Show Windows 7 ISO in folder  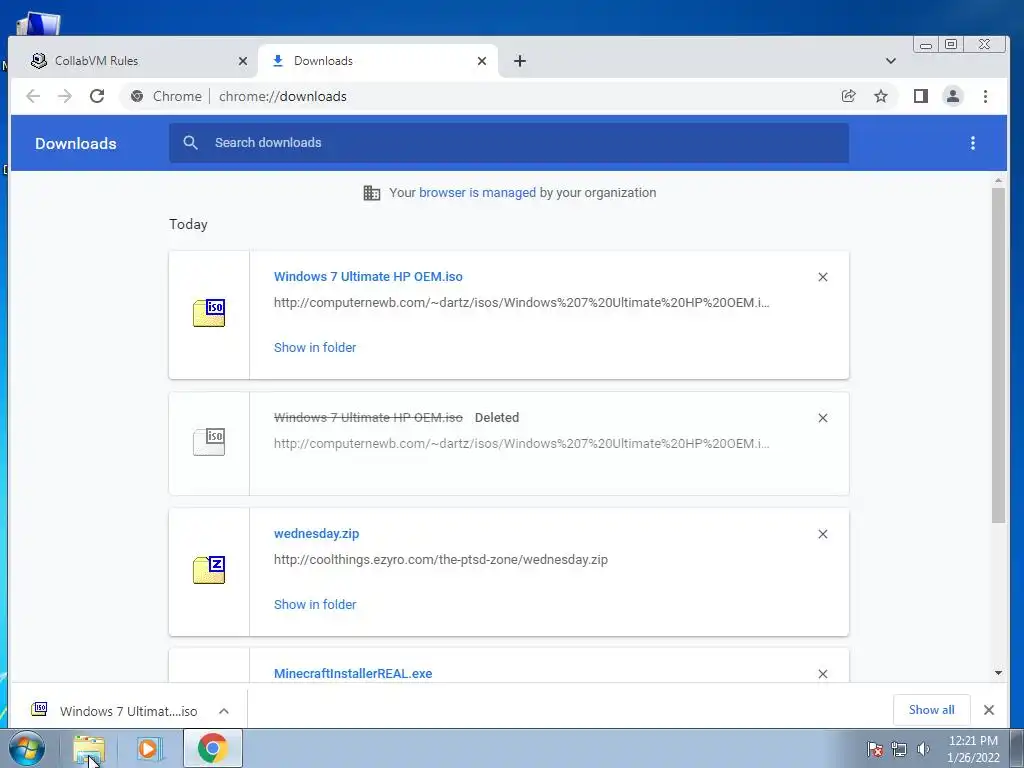pos(315,347)
